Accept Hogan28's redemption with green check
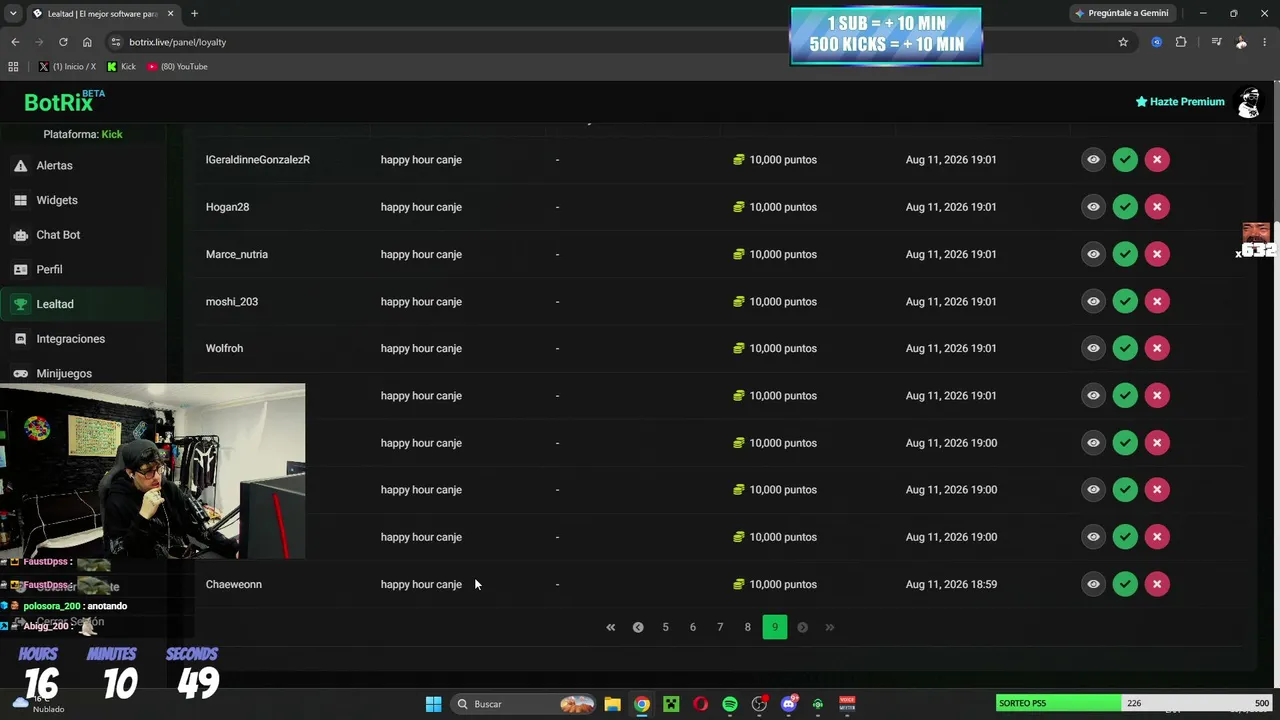Screen dimensions: 1280x720 click(1125, 207)
